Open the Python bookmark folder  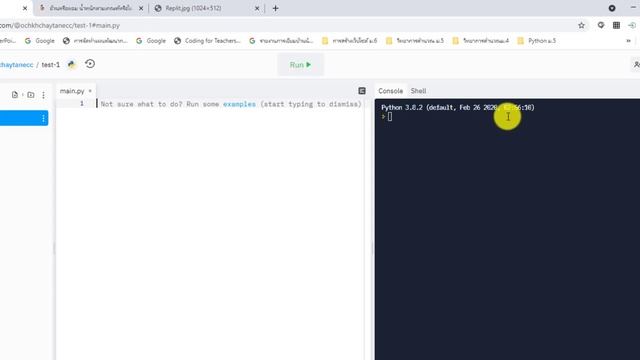537,41
